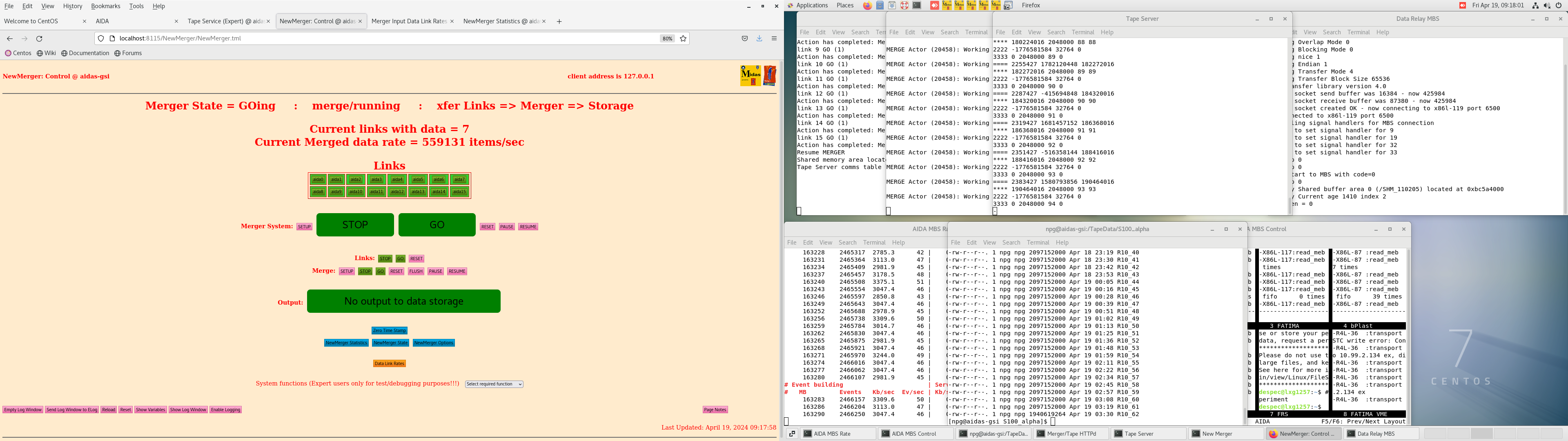Toggle the aida0 link status box

click(318, 180)
